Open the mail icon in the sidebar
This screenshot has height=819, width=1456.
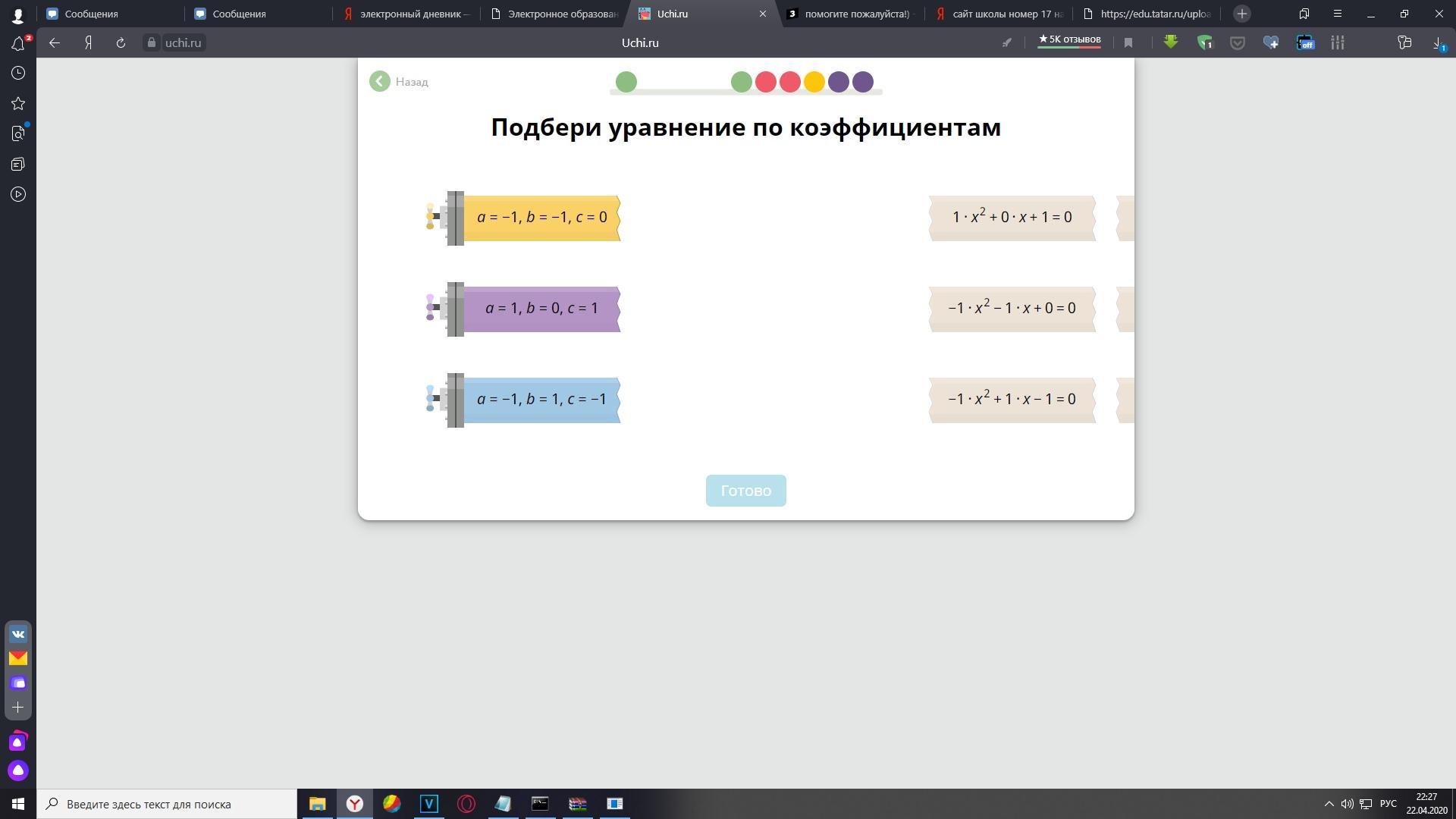(18, 658)
